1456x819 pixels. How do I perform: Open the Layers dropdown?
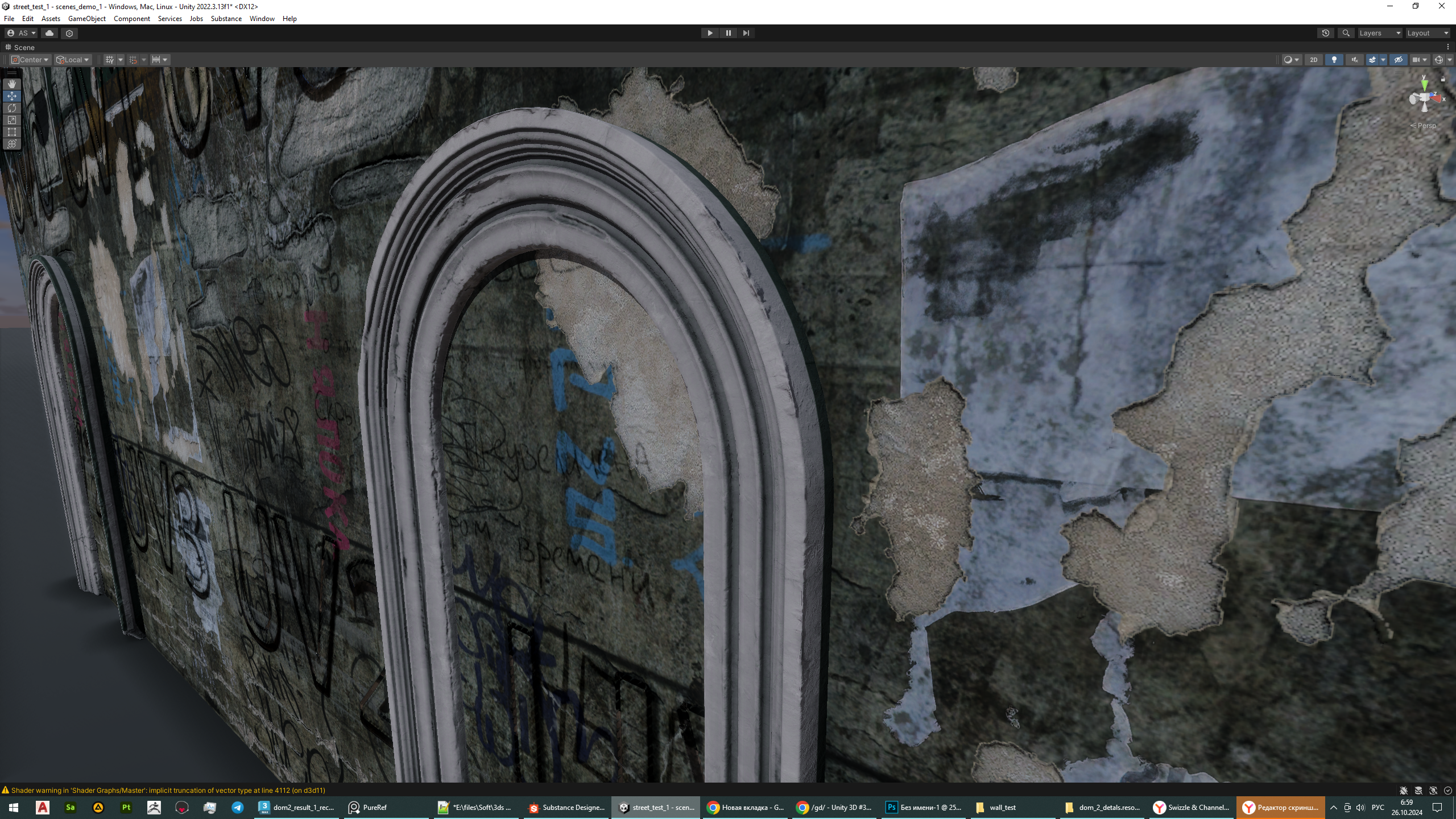tap(1379, 33)
